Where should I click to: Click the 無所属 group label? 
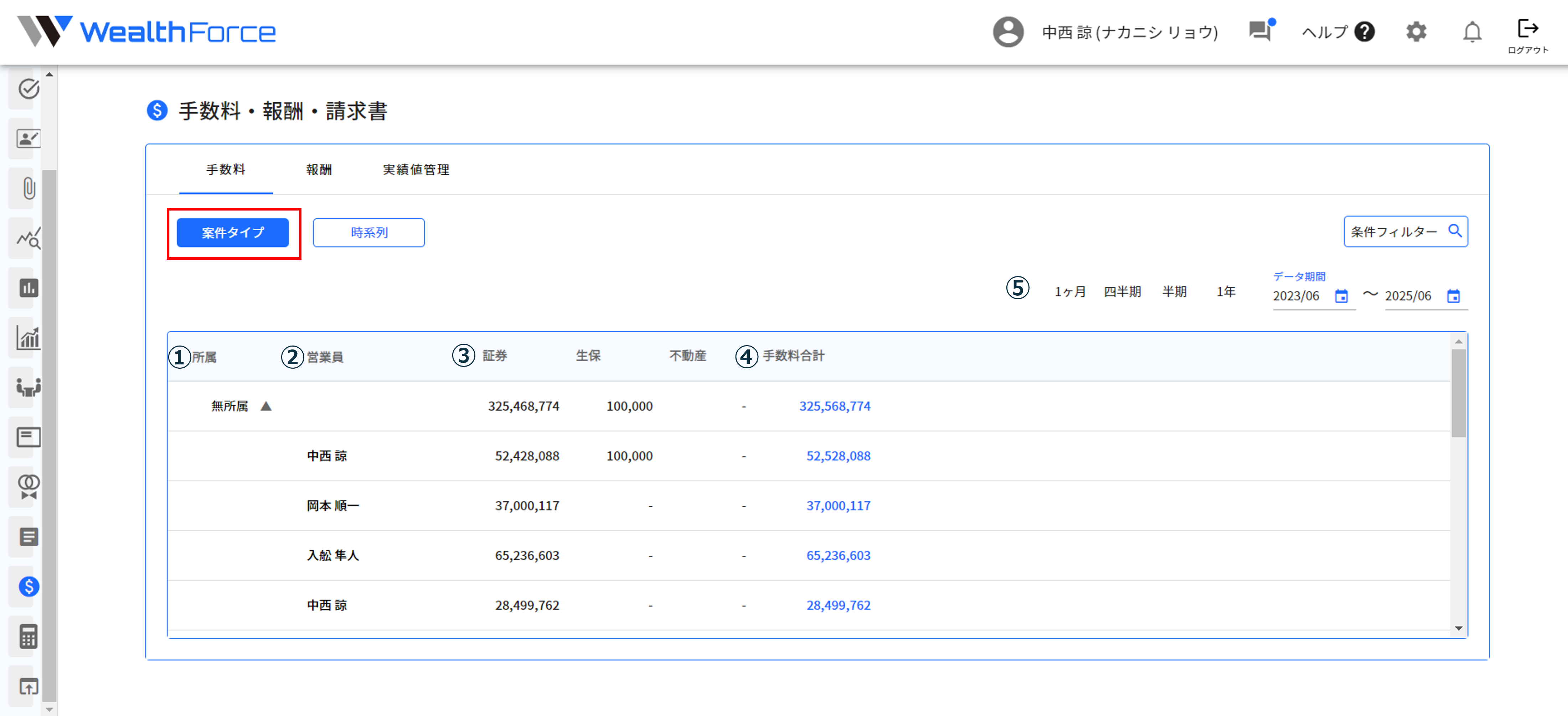pos(229,406)
